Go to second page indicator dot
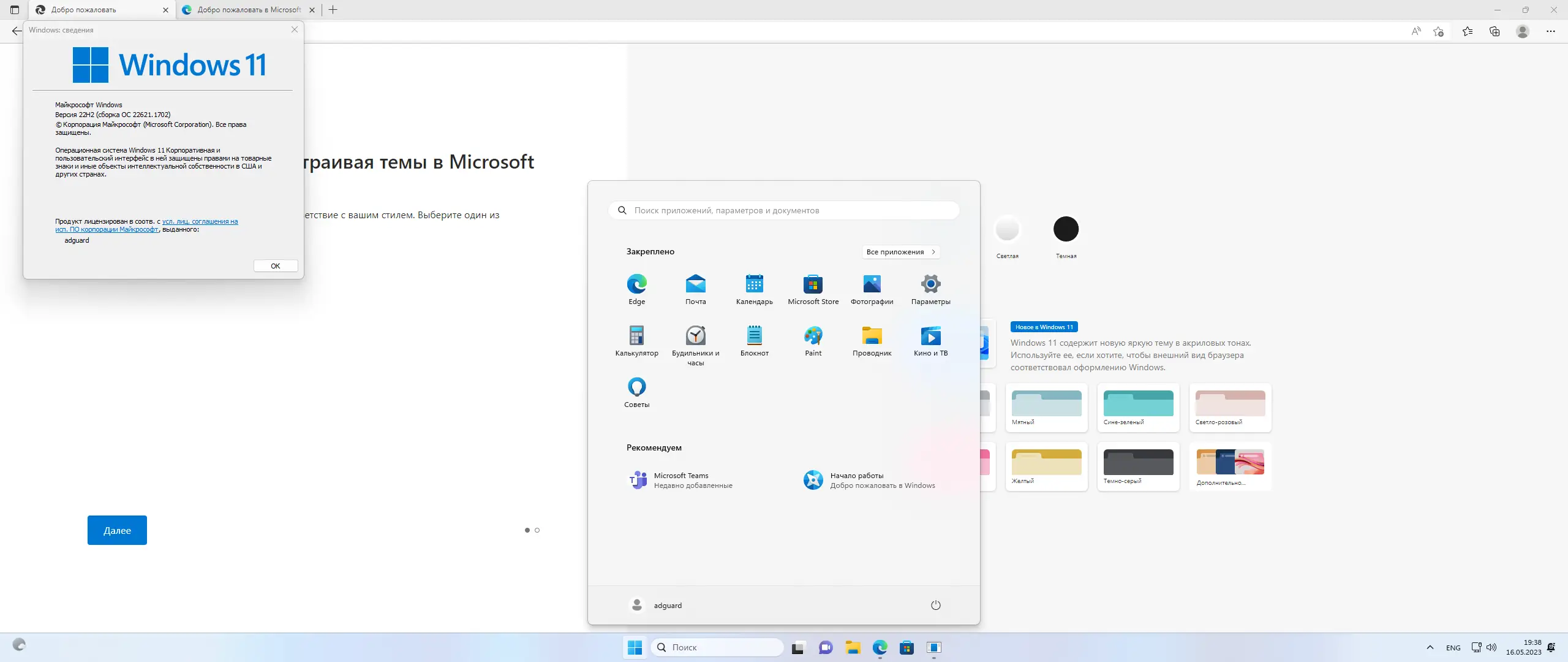1568x662 pixels. pos(537,530)
